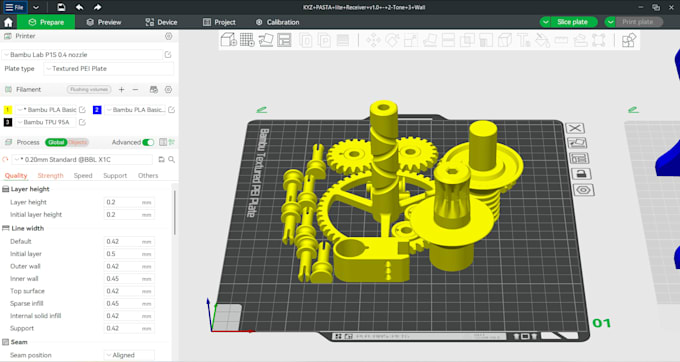Click the plate lock icon
Viewport: 680px width, 362px height.
click(x=581, y=174)
